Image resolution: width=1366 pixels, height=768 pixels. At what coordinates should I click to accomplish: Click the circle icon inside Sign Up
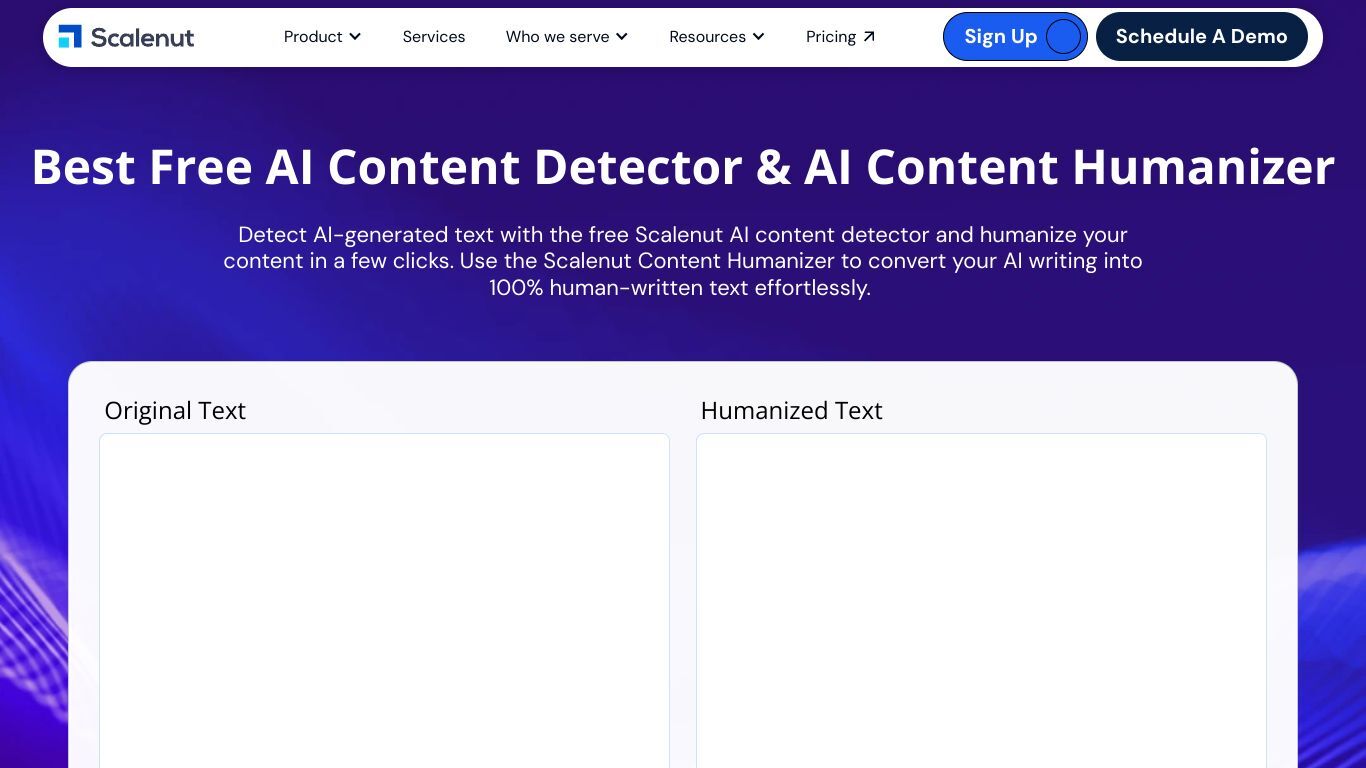tap(1064, 37)
